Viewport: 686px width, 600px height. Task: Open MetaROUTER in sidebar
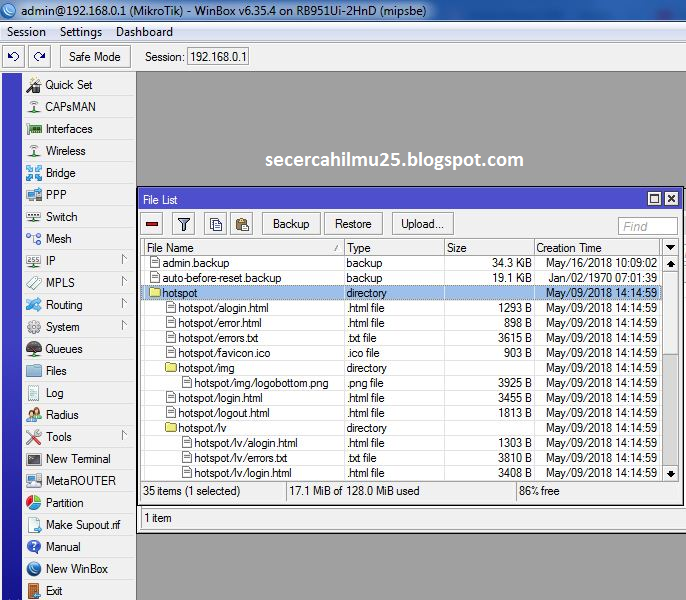(x=79, y=481)
